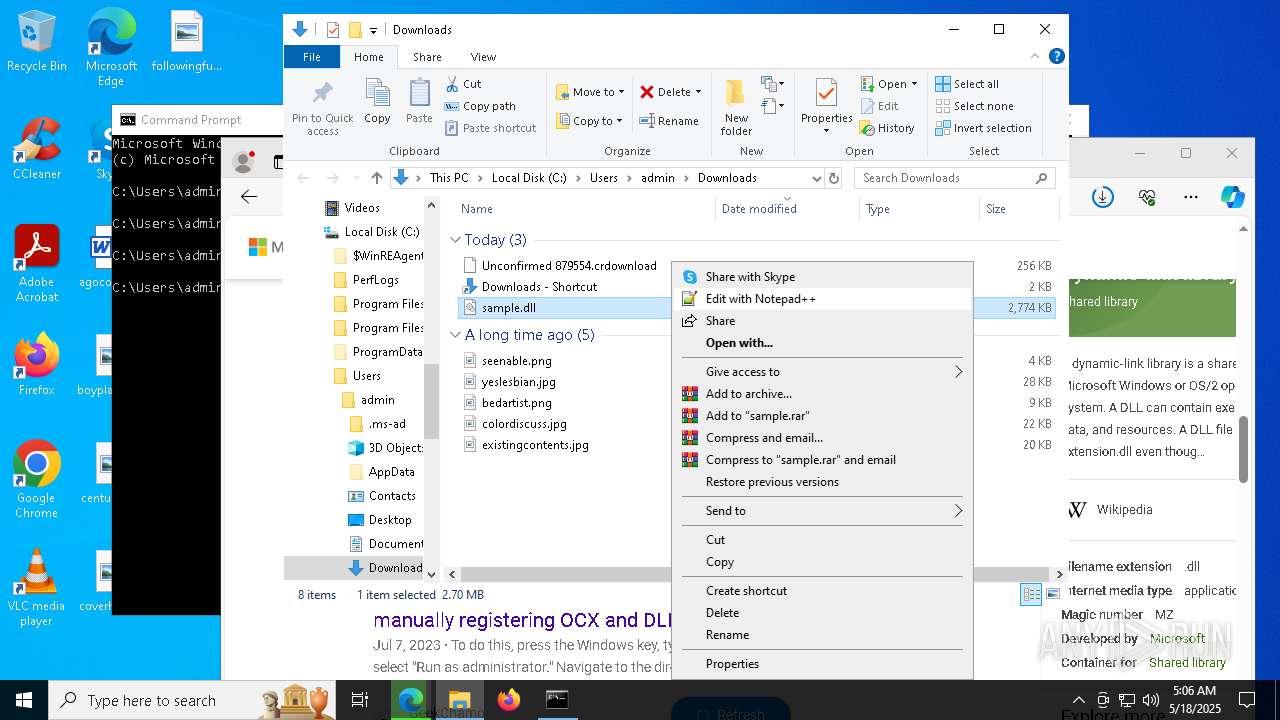Click Edge back arrow button

tap(249, 197)
